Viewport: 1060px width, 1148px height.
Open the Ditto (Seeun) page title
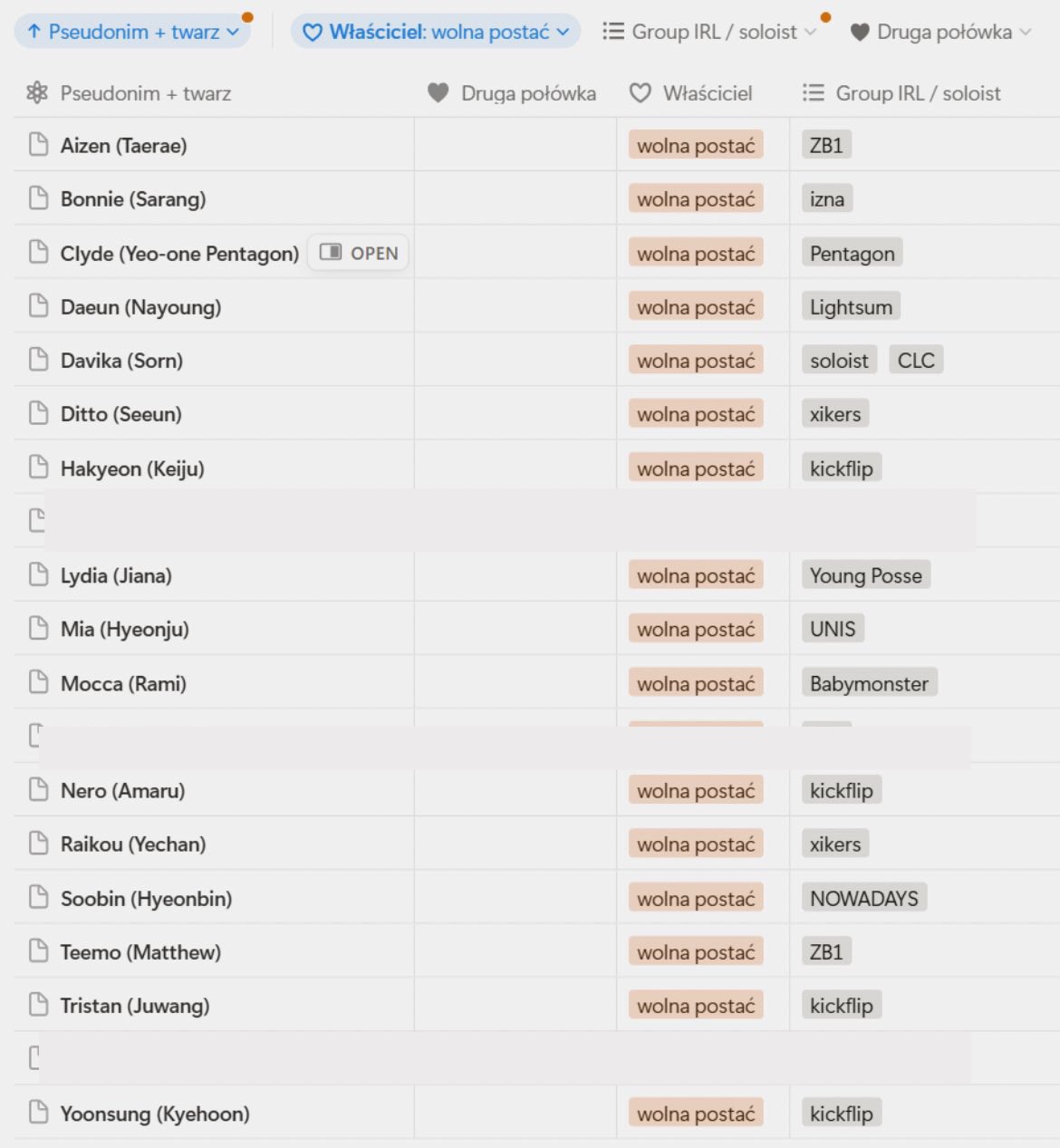(120, 414)
